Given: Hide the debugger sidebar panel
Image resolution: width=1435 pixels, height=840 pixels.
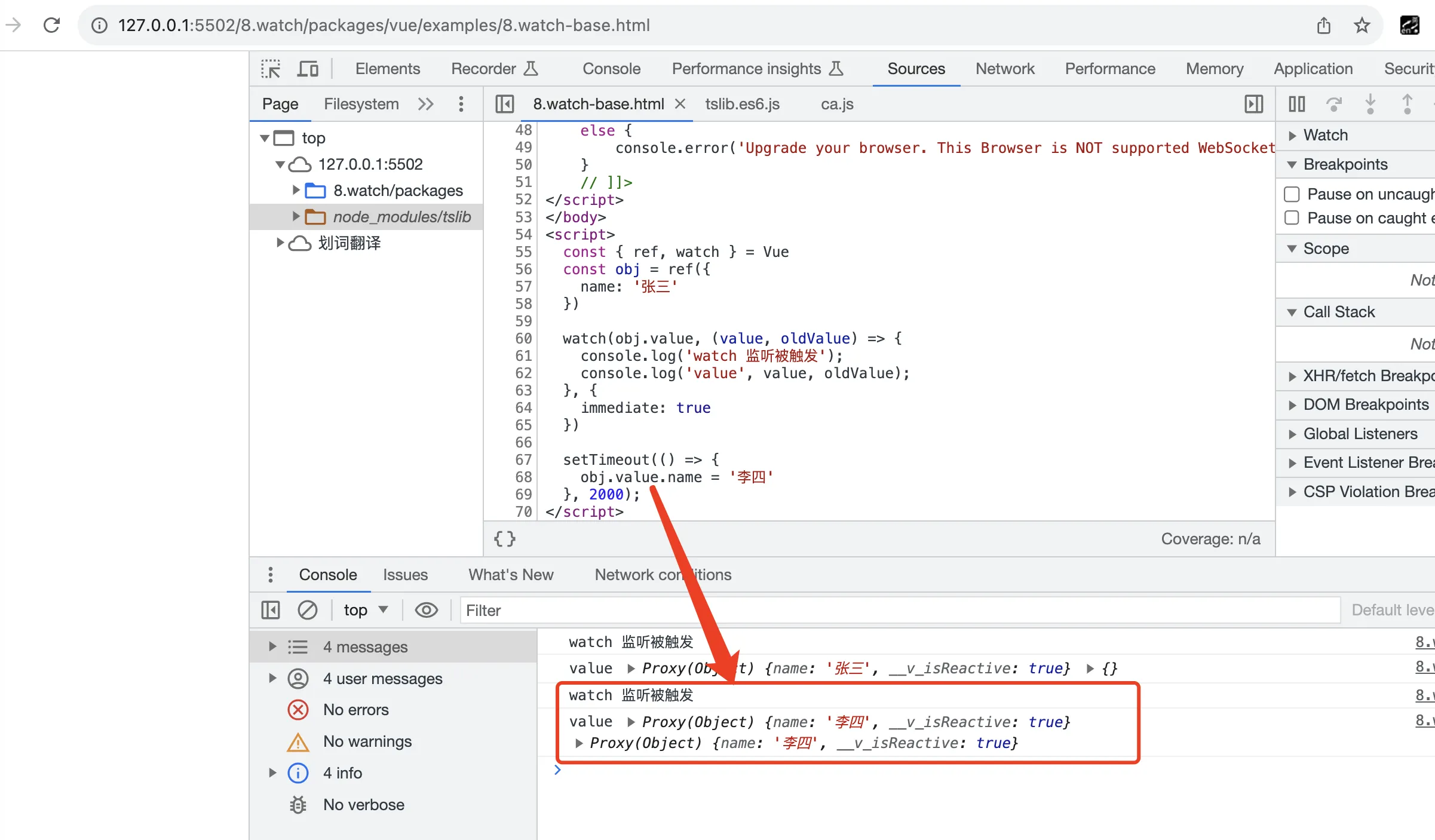Looking at the screenshot, I should 1253,104.
